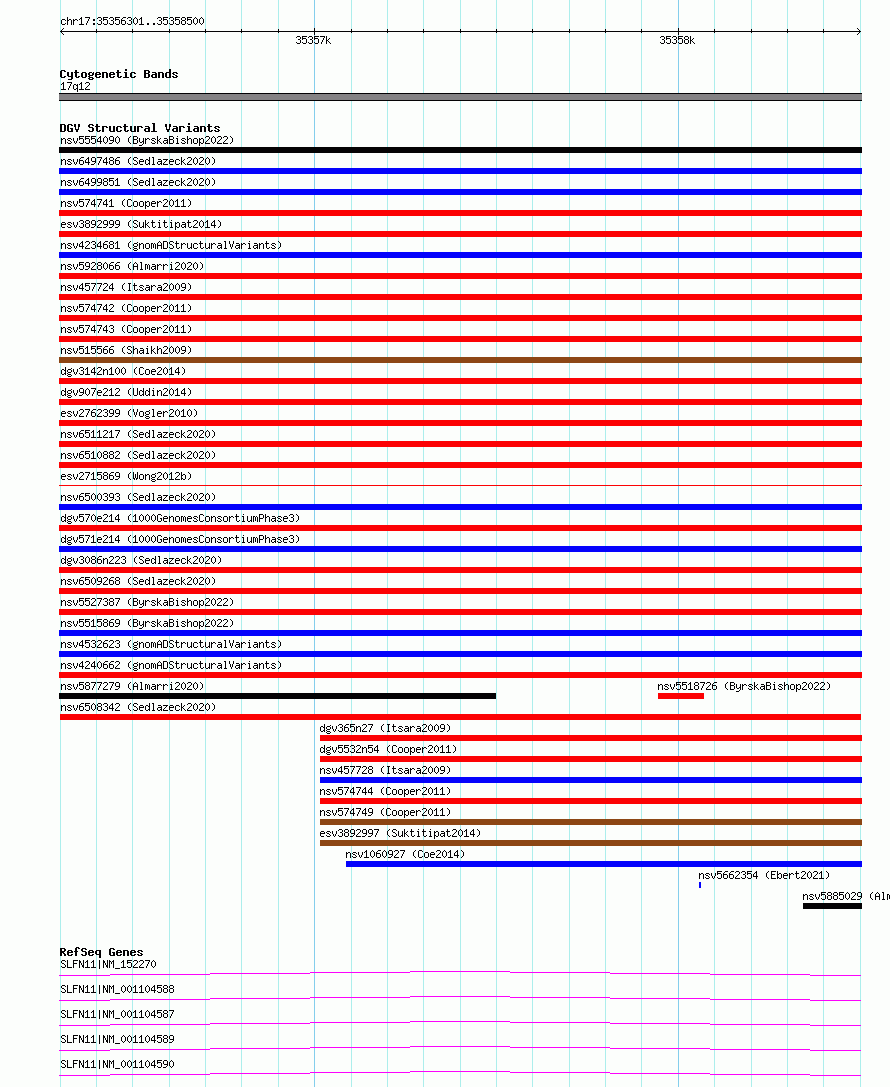
Task: Click dgv907e212 (Uddin2014) label
Action: click(126, 392)
